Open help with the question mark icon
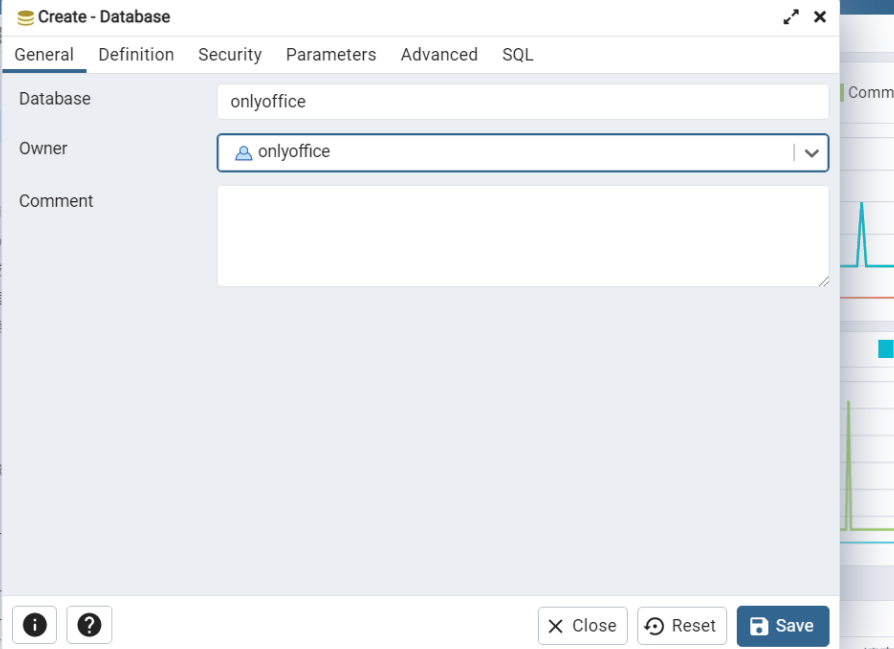This screenshot has height=649, width=894. point(89,625)
